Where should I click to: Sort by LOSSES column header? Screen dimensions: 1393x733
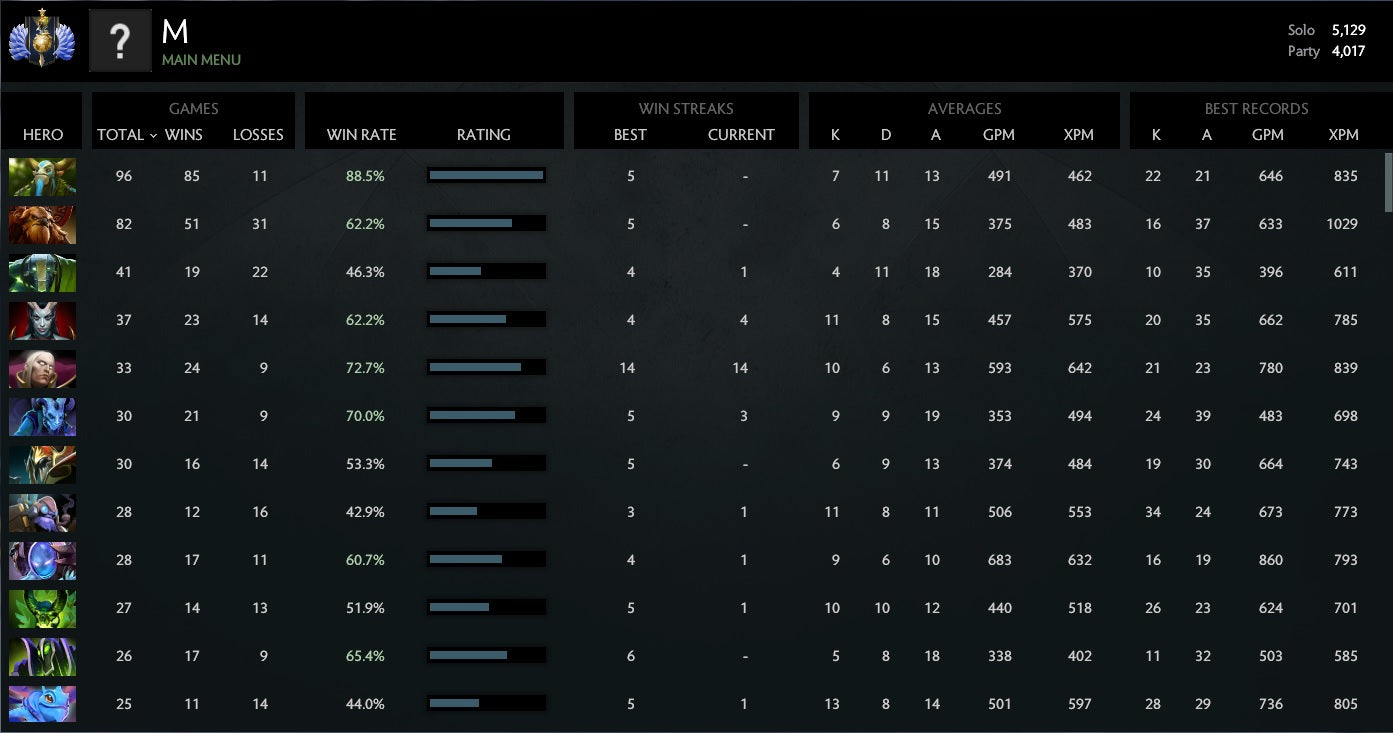point(258,135)
